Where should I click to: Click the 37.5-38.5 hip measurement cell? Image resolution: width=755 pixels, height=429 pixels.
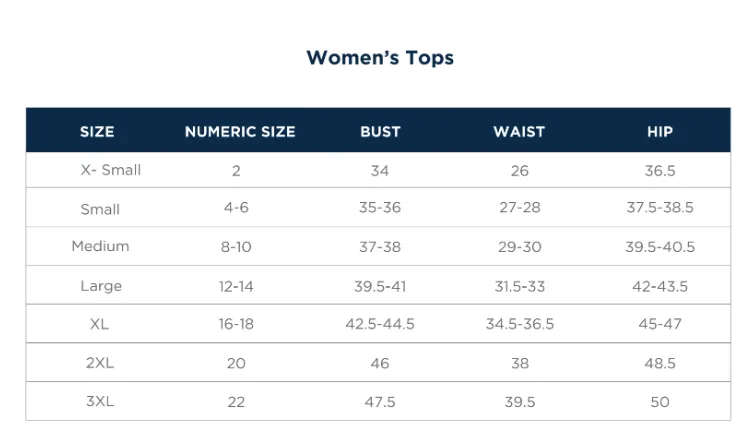660,208
